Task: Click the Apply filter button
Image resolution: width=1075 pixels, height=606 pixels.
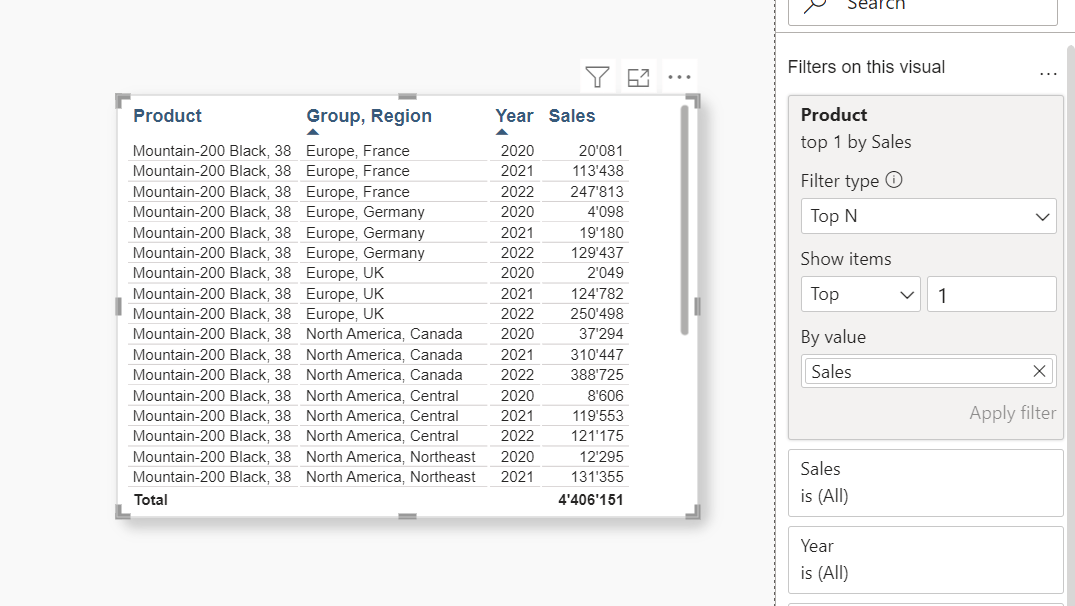Action: [1012, 413]
